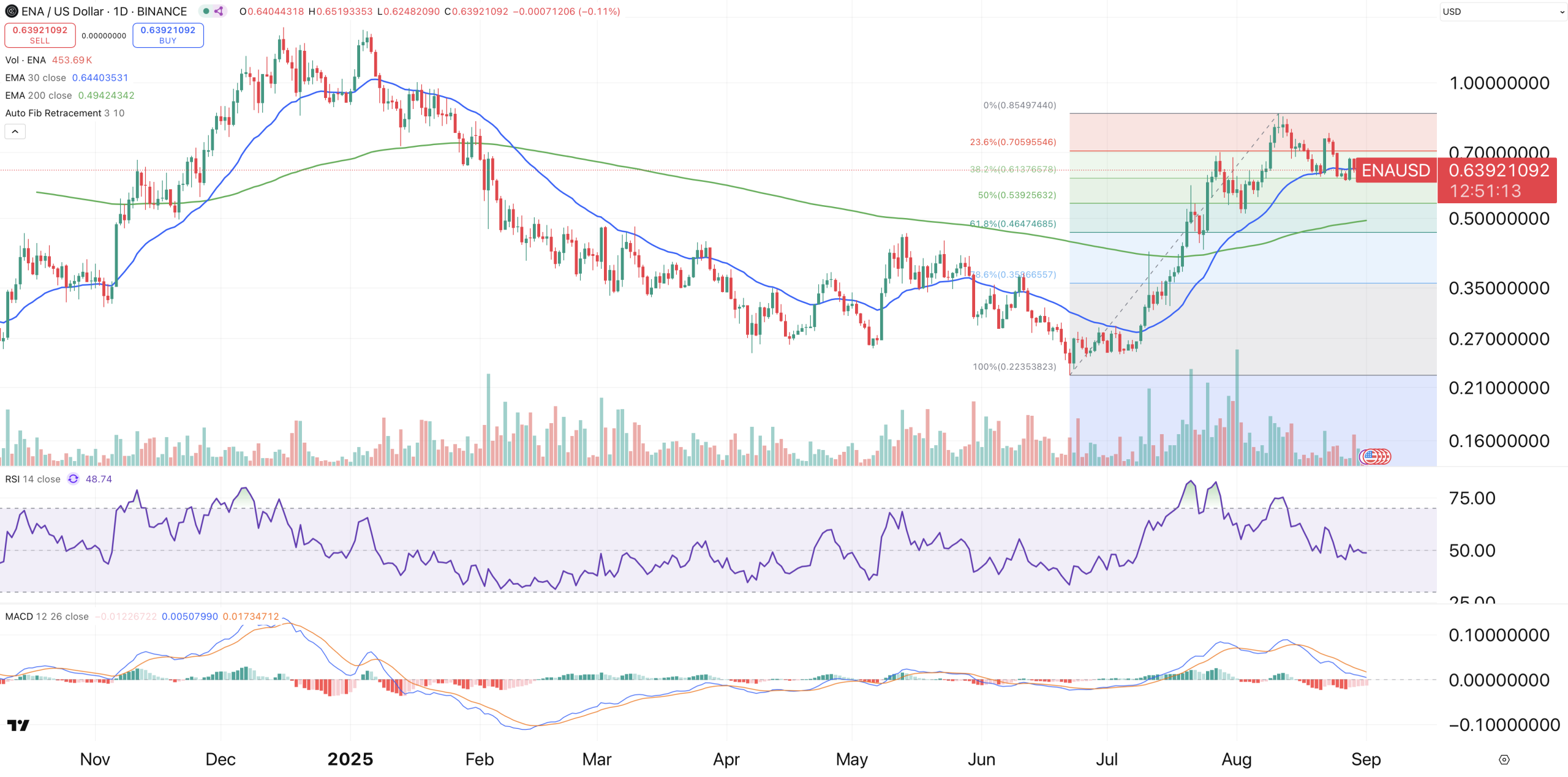Click the Apr label on time axis
1568x777 pixels.
pyautogui.click(x=726, y=759)
